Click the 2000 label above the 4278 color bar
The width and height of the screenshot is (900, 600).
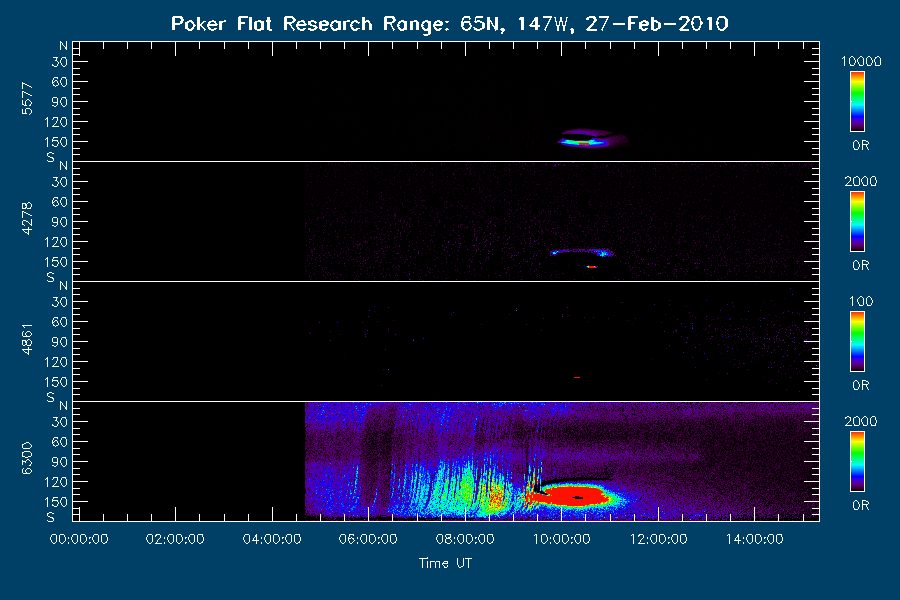(x=861, y=181)
